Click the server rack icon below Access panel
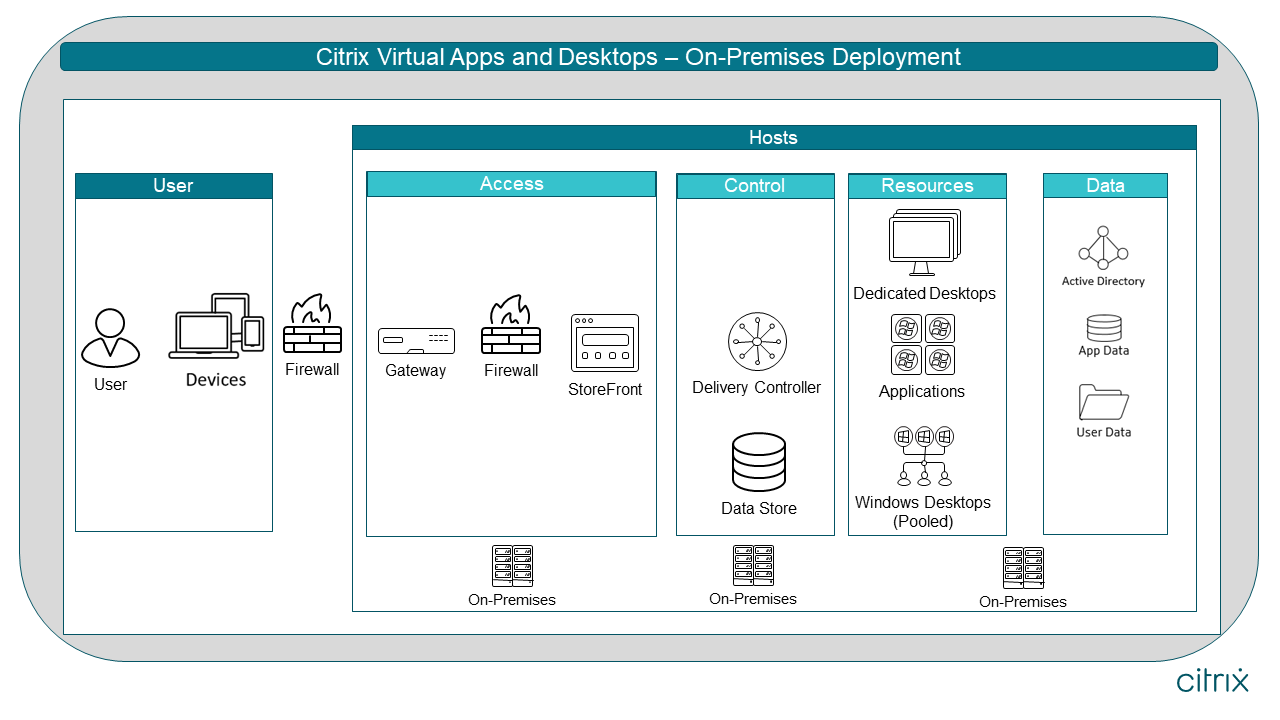This screenshot has width=1280, height=720. coord(512,566)
